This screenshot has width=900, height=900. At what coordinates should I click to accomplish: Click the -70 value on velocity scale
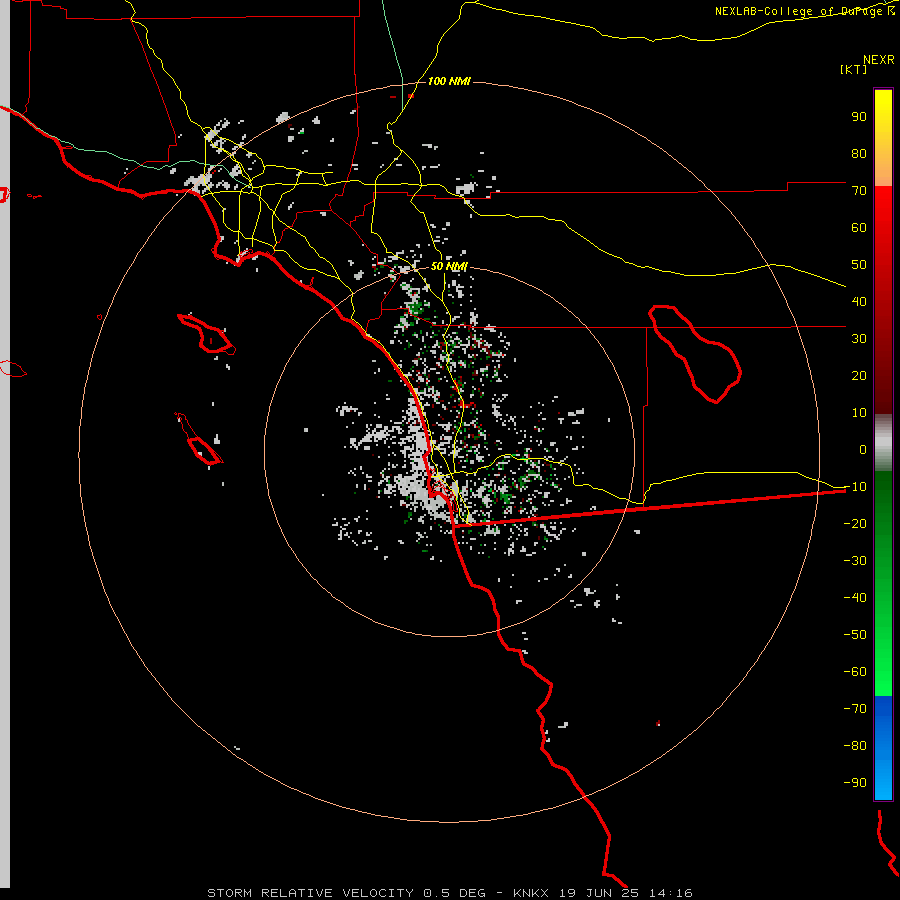point(855,708)
